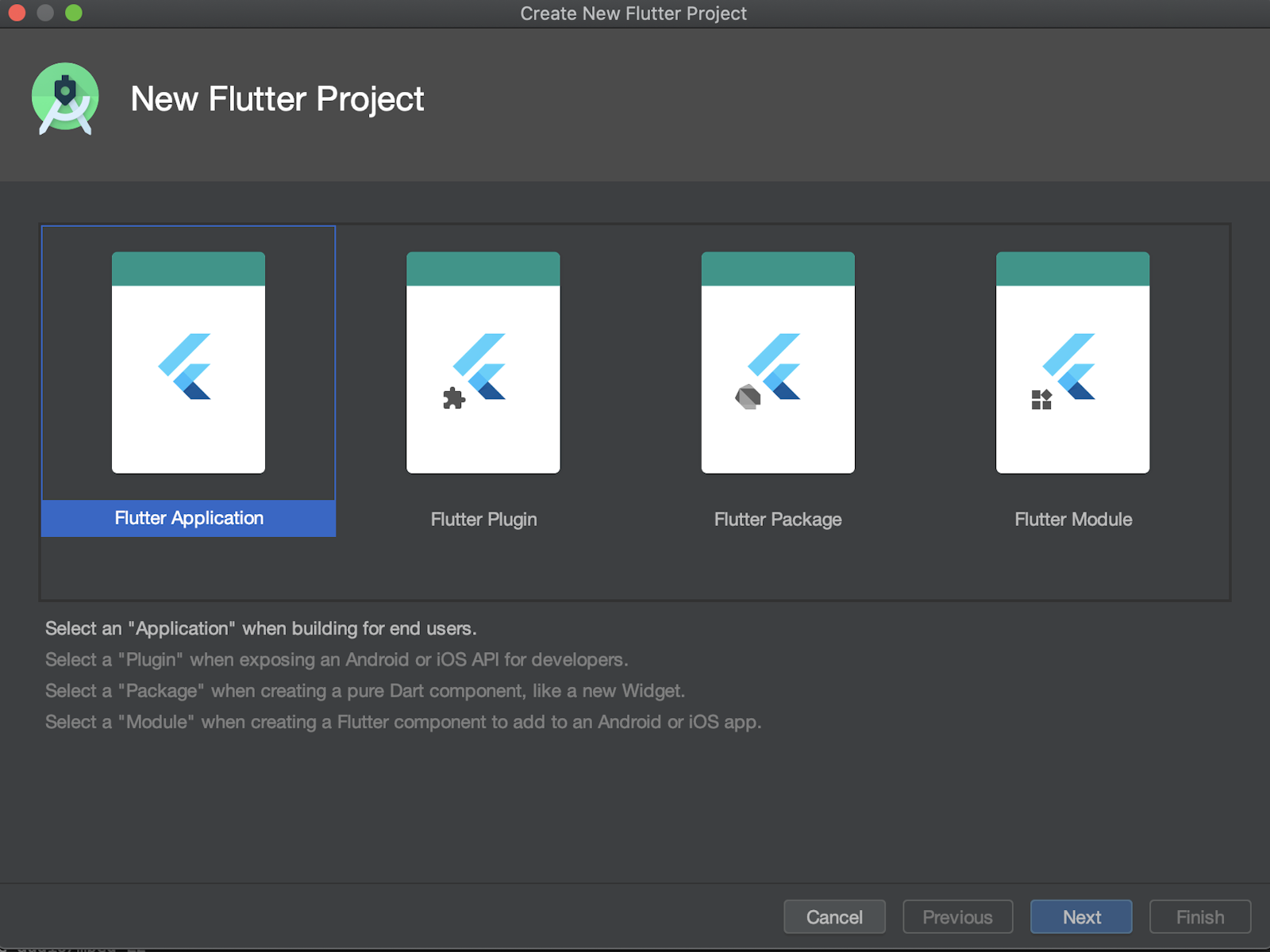Select the Flutter Plugin template
Image resolution: width=1270 pixels, height=952 pixels.
(x=483, y=363)
